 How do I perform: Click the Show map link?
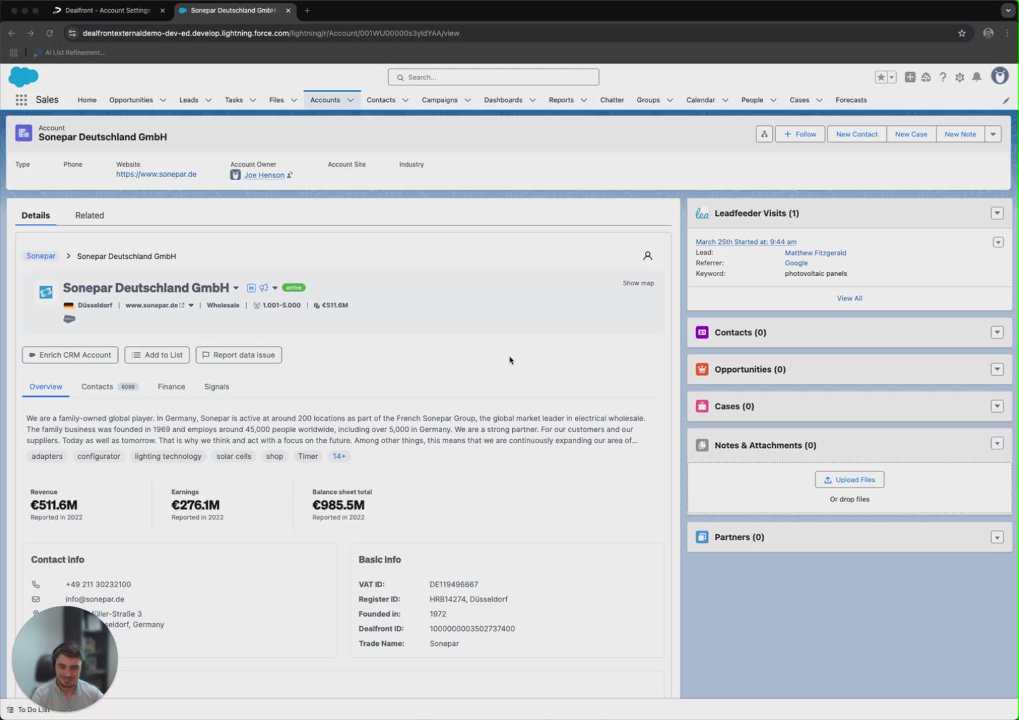click(638, 283)
